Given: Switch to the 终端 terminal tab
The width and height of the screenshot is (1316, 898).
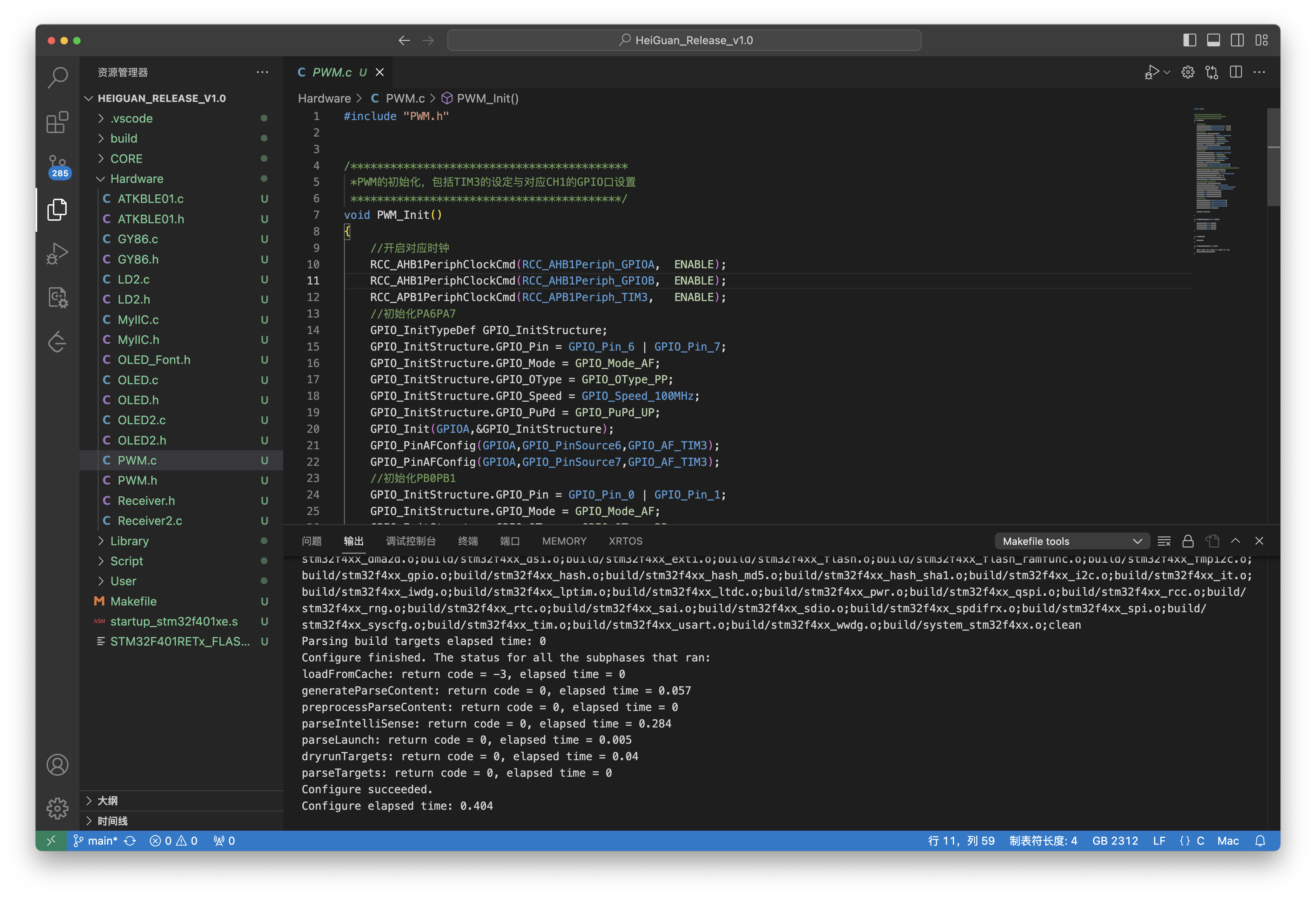Looking at the screenshot, I should [x=468, y=541].
